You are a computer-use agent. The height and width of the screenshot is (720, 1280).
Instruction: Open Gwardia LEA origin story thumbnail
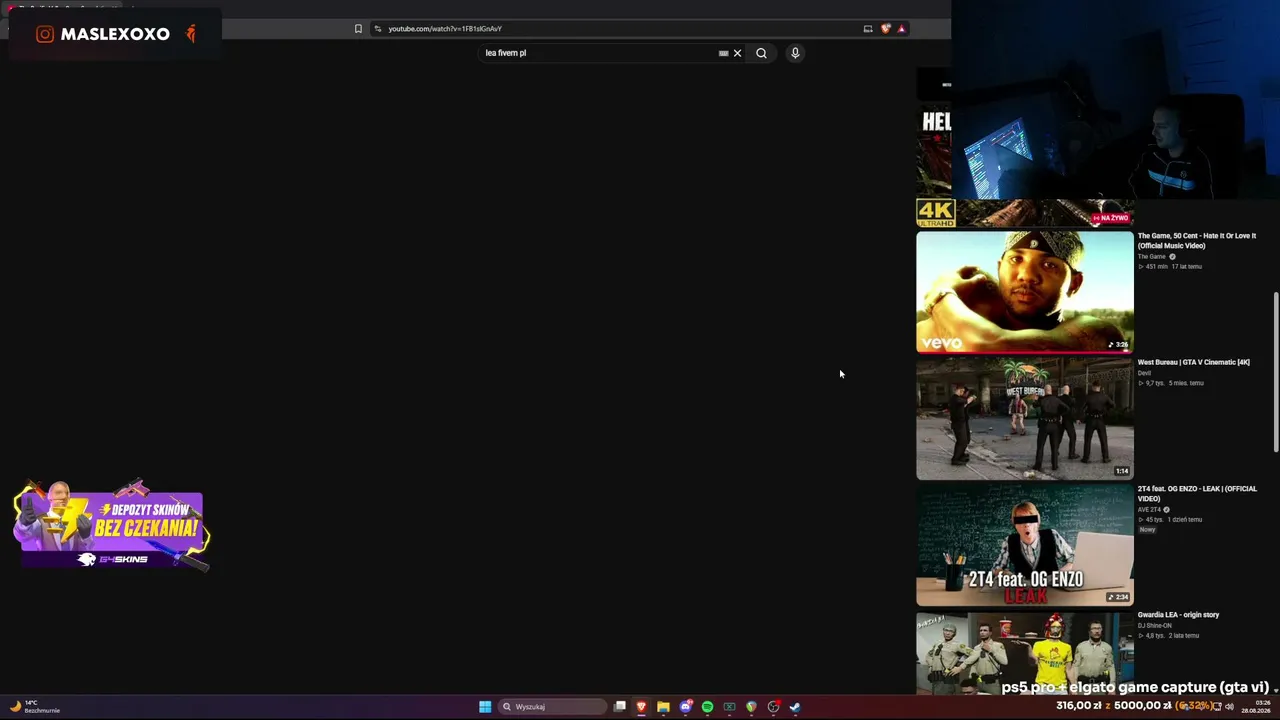1025,652
